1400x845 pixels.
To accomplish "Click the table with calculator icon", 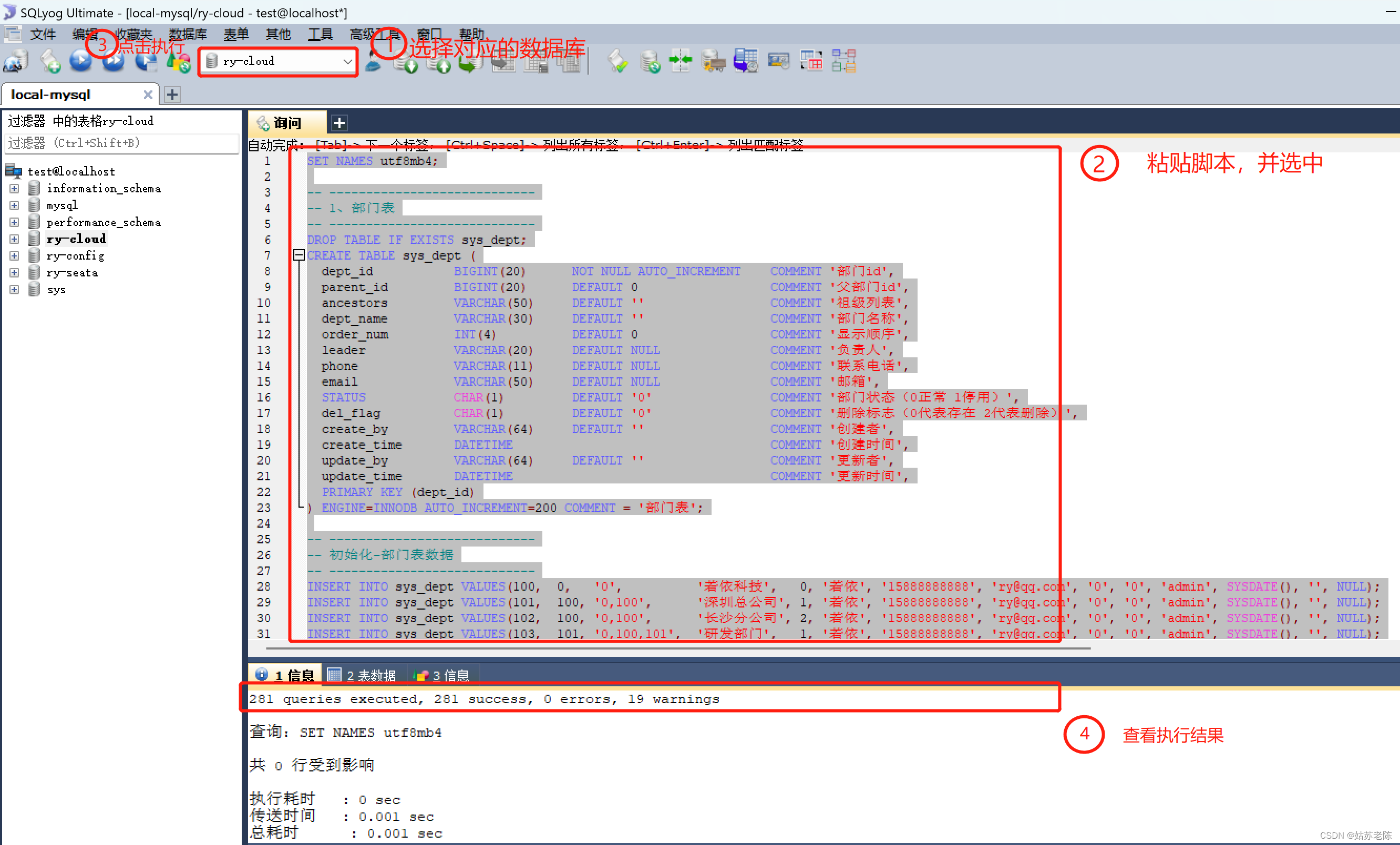I will click(x=536, y=61).
